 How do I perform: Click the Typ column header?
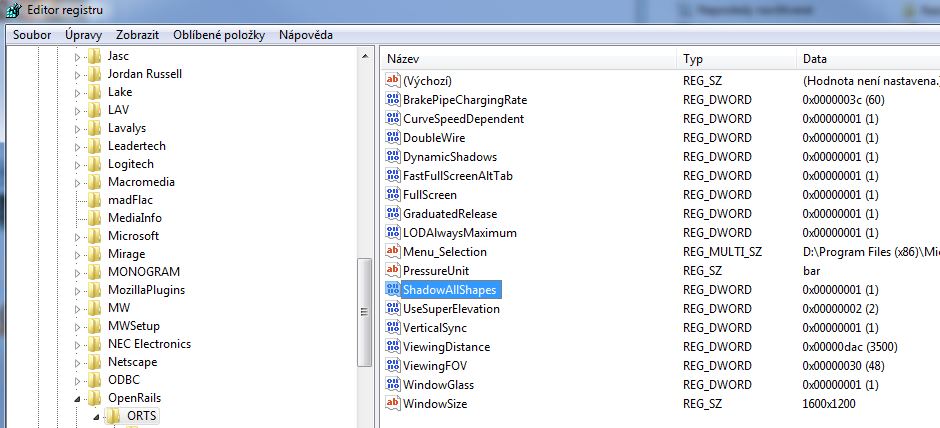(735, 59)
